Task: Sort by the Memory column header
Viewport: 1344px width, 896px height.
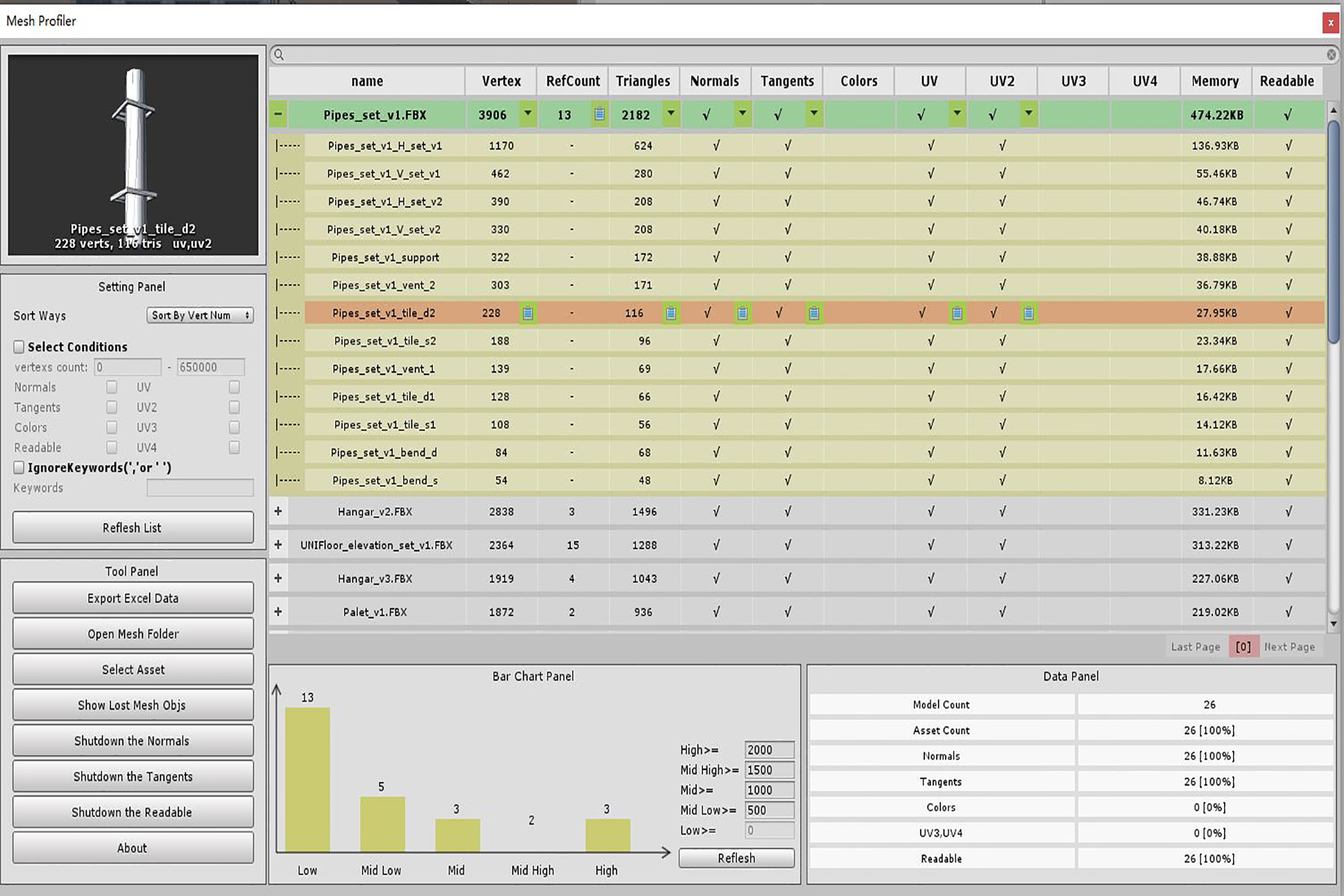Action: coord(1214,81)
